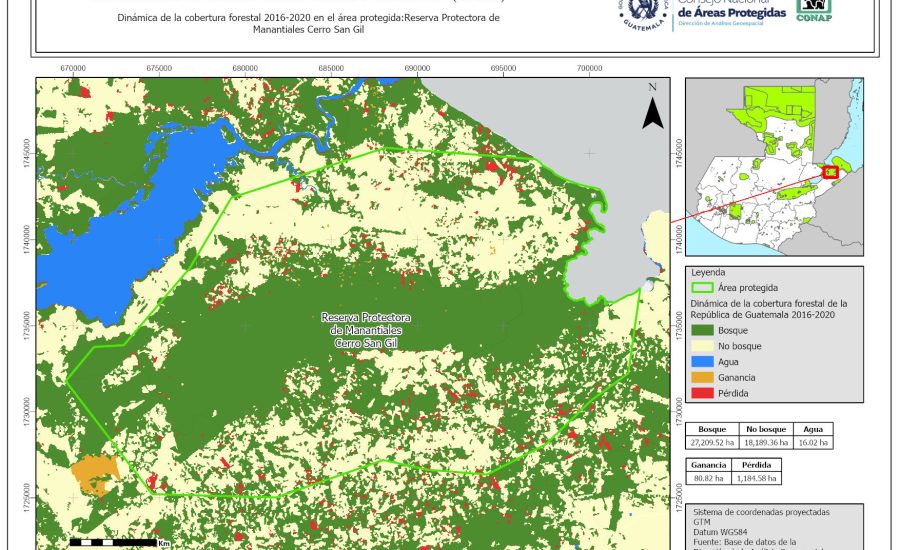Image resolution: width=900 pixels, height=550 pixels.
Task: Click the Reserva Protectora Cerro San Gil label
Action: point(366,330)
